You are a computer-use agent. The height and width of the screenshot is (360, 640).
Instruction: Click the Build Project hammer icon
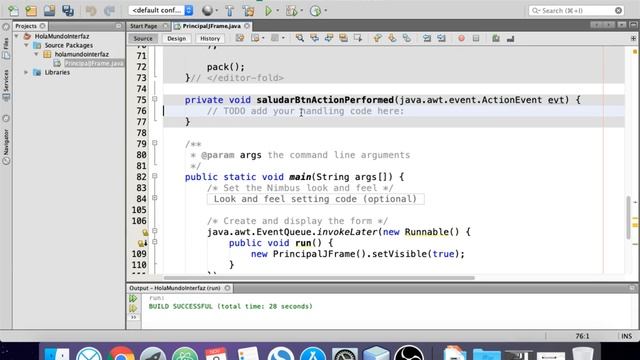230,11
